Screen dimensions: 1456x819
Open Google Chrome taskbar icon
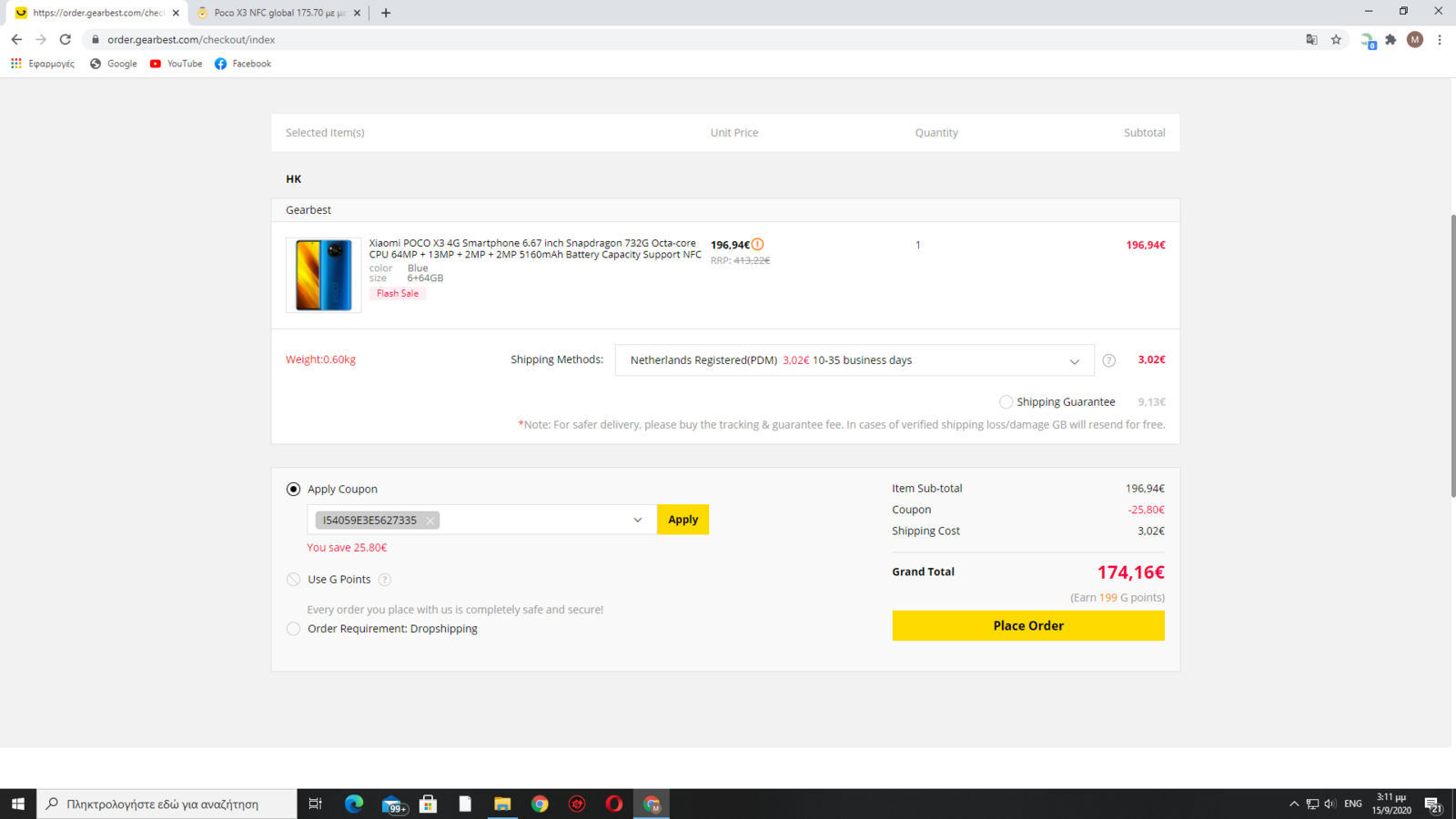coord(540,804)
